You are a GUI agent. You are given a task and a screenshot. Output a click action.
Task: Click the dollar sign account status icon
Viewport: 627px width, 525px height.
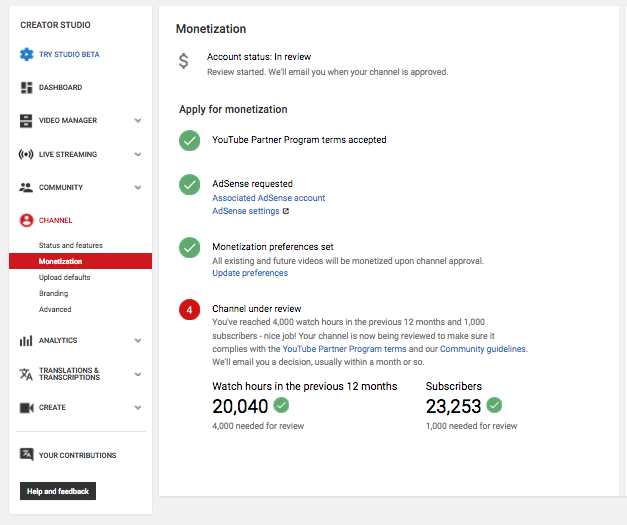[x=184, y=61]
